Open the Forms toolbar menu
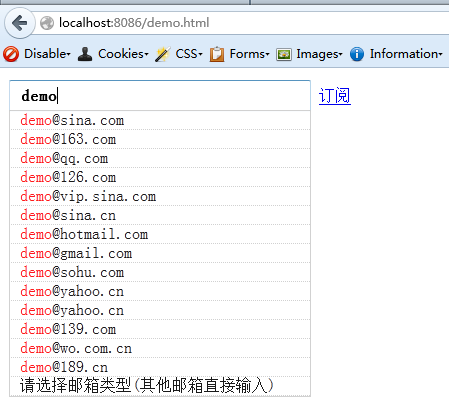The image size is (449, 410). tap(249, 54)
